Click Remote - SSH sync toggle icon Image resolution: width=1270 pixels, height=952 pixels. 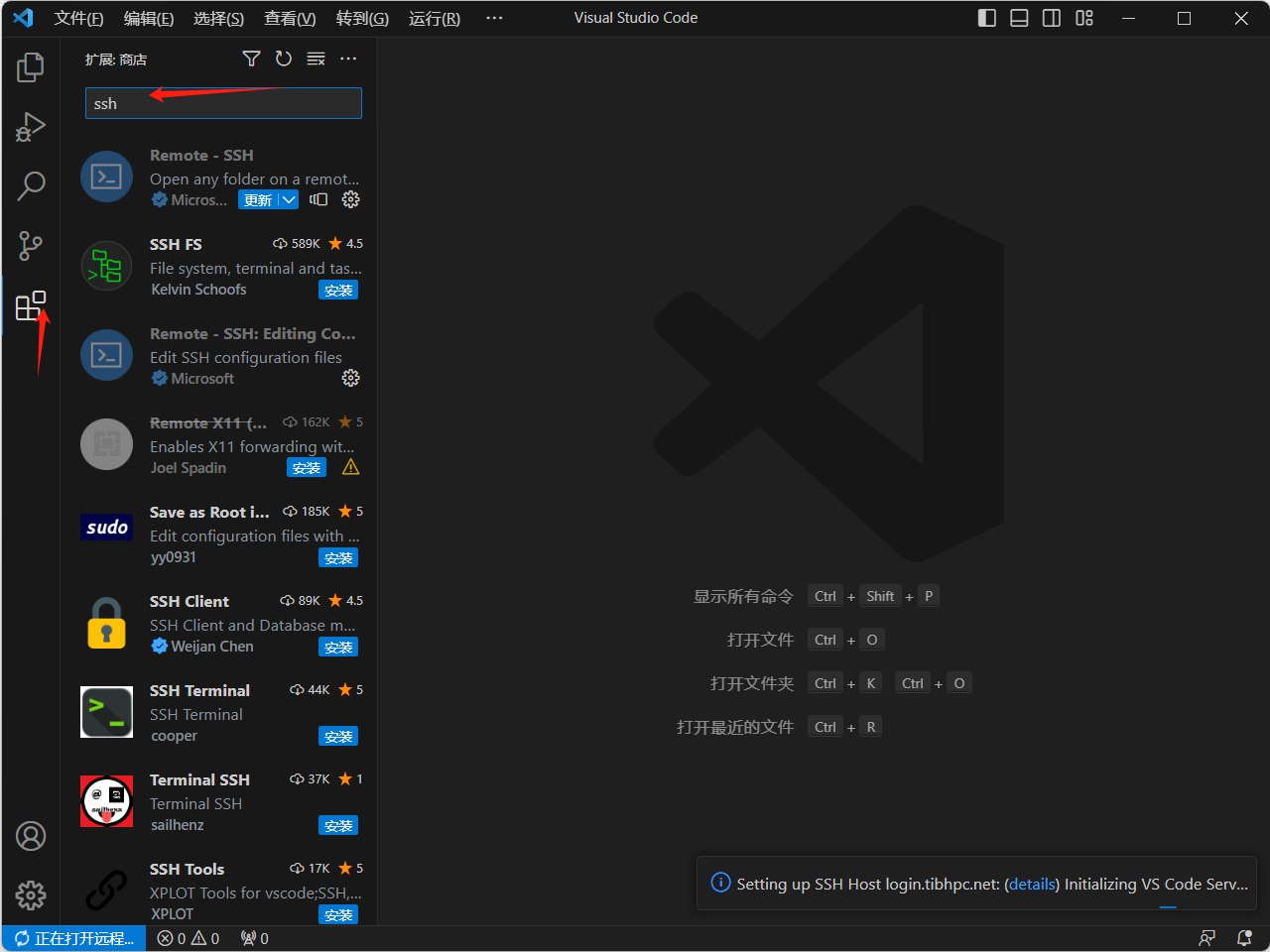318,199
